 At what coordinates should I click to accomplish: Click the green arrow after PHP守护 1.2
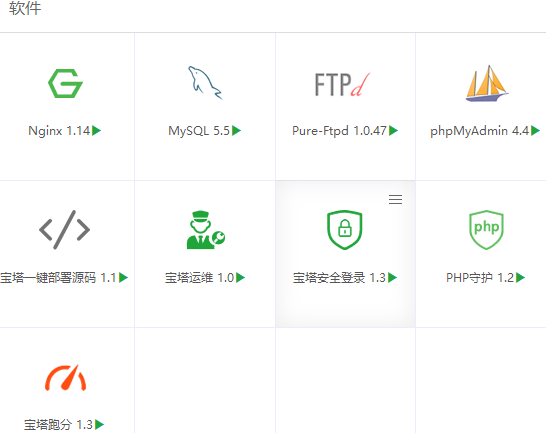pyautogui.click(x=521, y=278)
